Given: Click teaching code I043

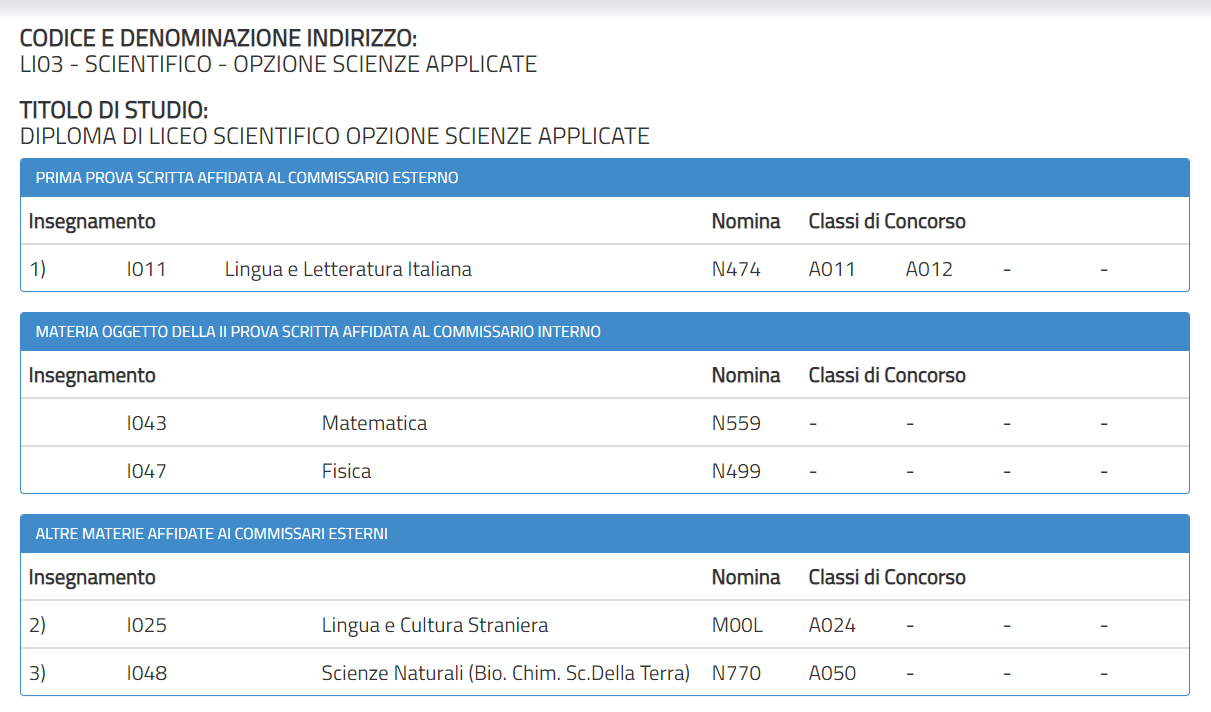Looking at the screenshot, I should tap(146, 423).
